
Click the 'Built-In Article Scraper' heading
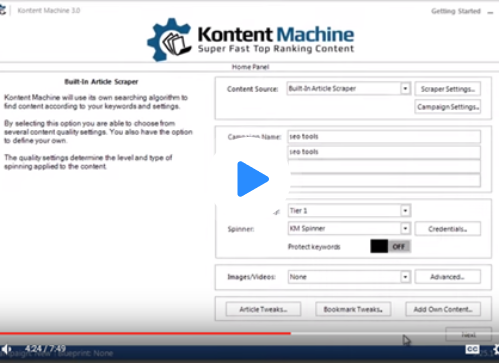(x=101, y=82)
